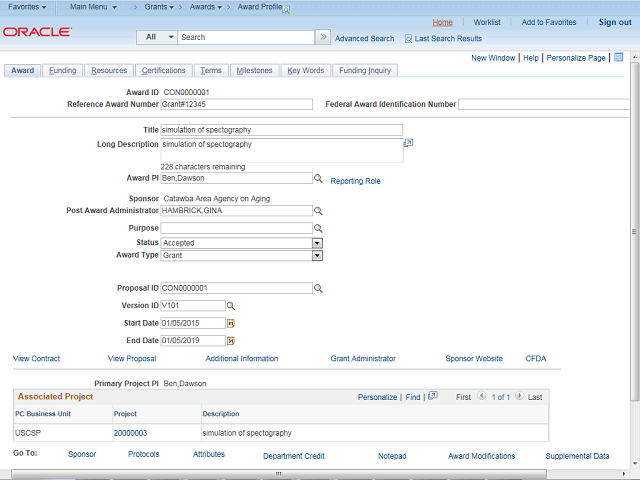Screen dimensions: 640x480
Task: Expand the Award Type dropdown
Action: click(317, 256)
